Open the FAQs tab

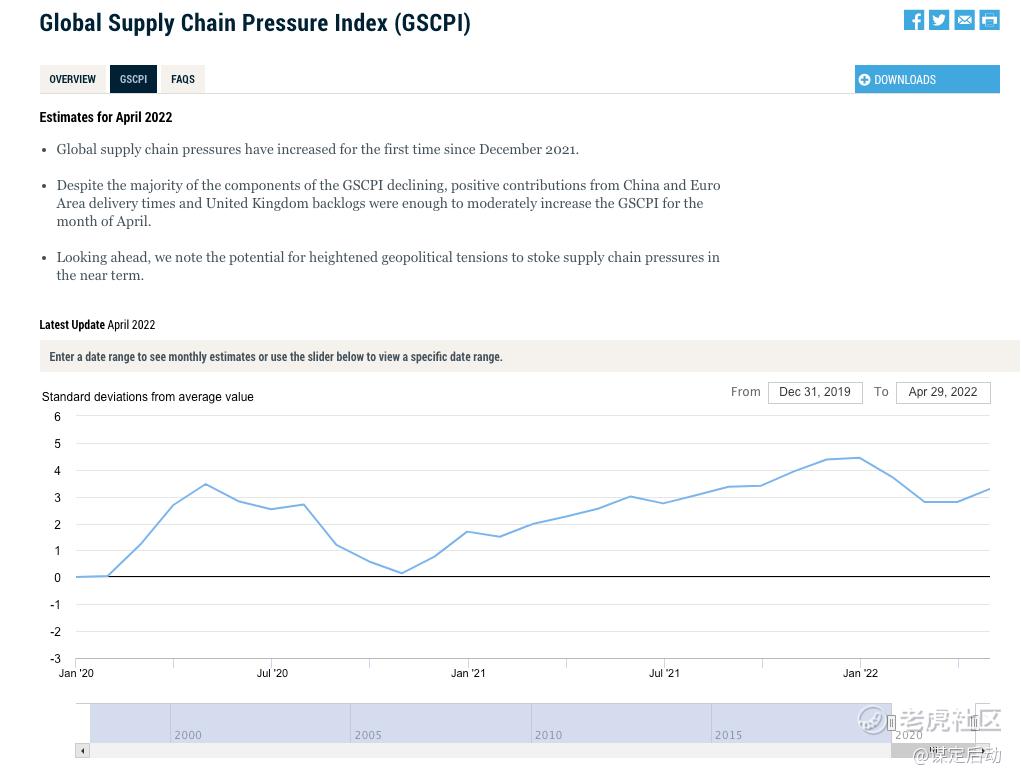tap(183, 79)
